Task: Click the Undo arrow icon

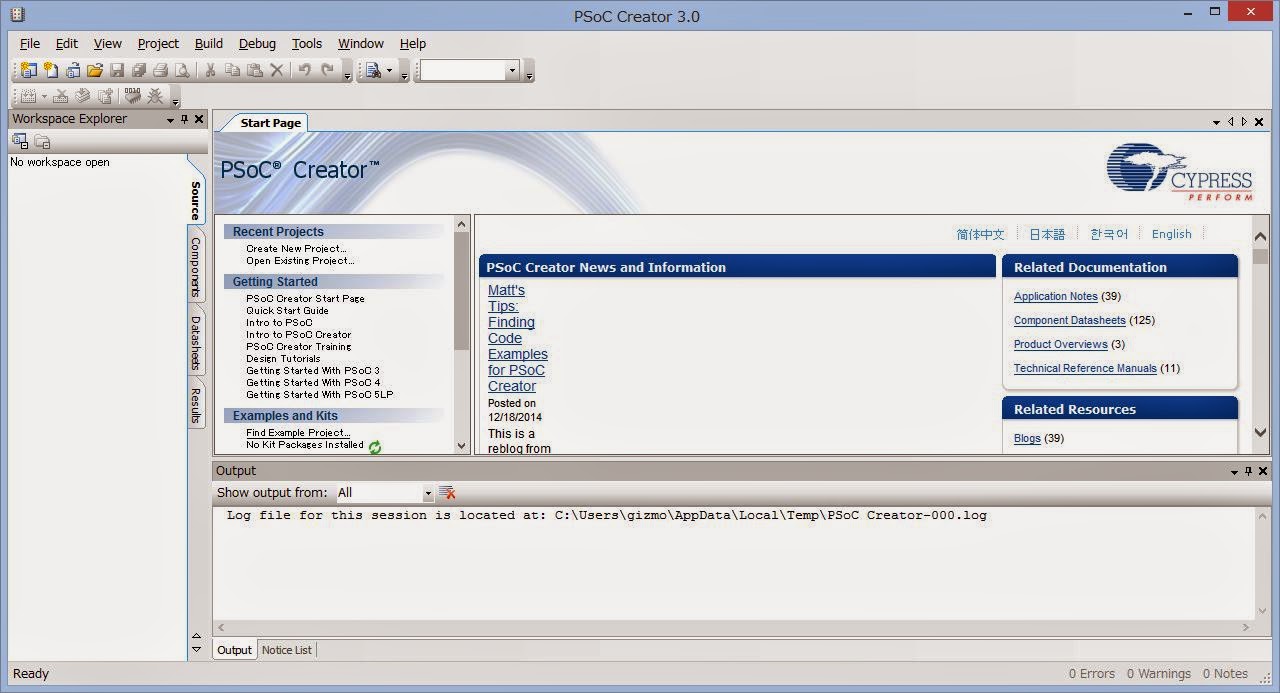Action: click(304, 70)
